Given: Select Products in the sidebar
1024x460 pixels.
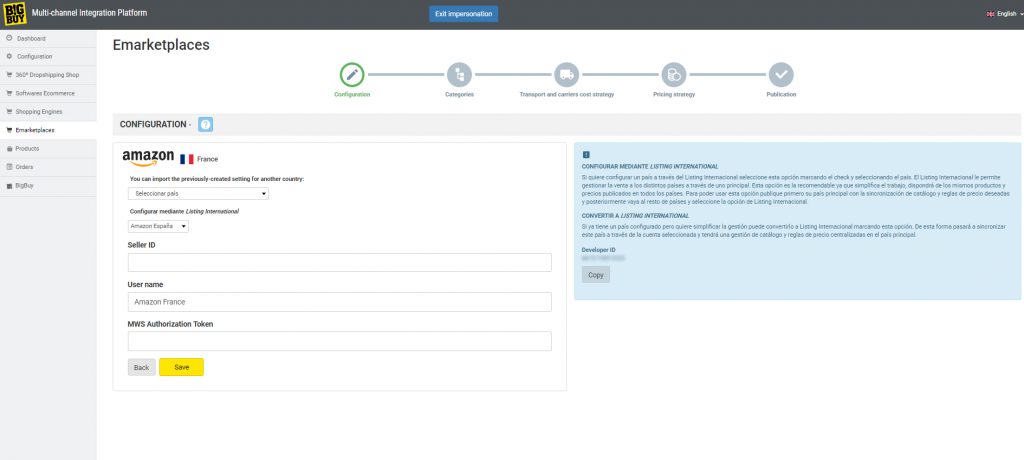Looking at the screenshot, I should point(28,148).
